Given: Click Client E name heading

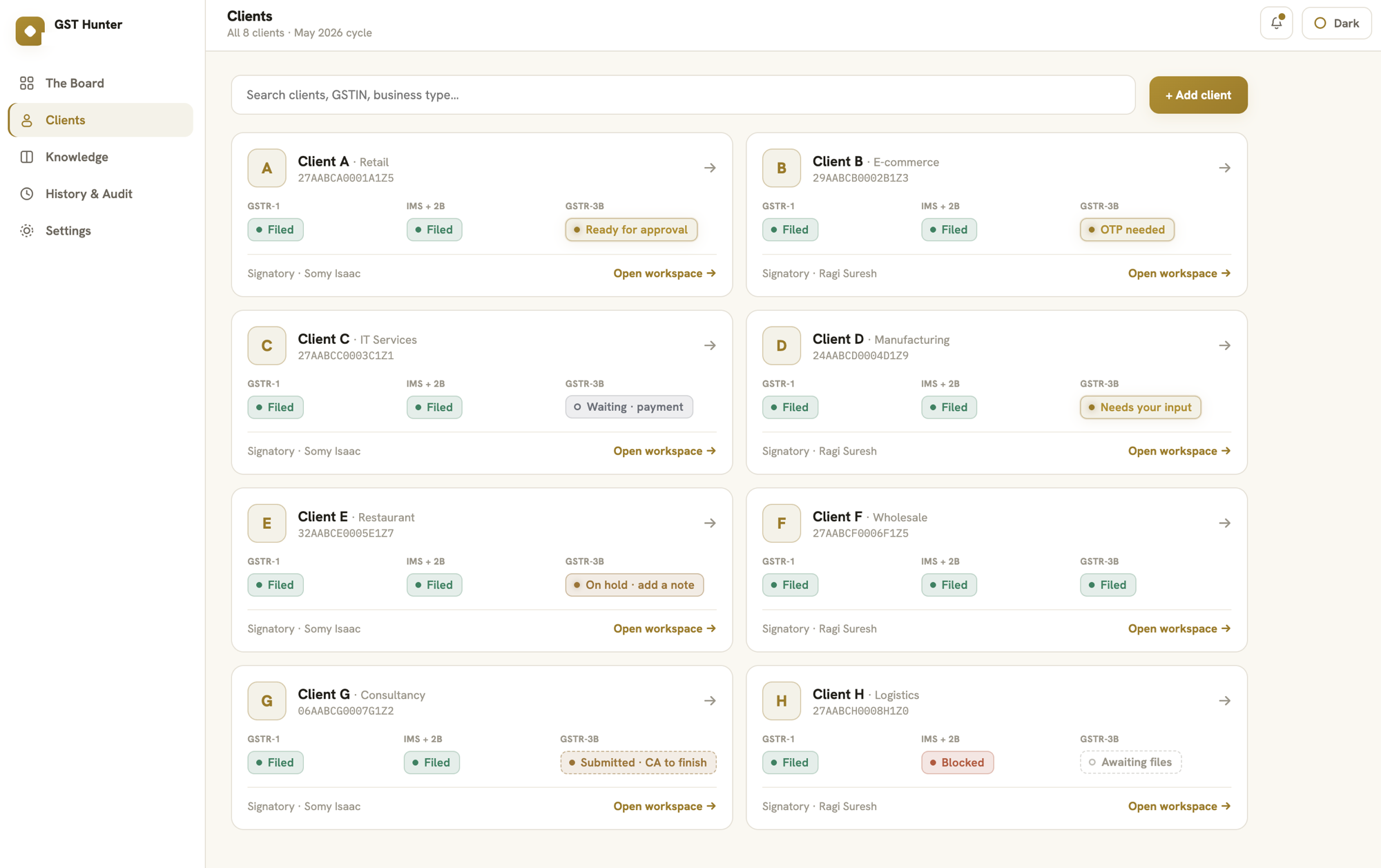Looking at the screenshot, I should point(322,517).
